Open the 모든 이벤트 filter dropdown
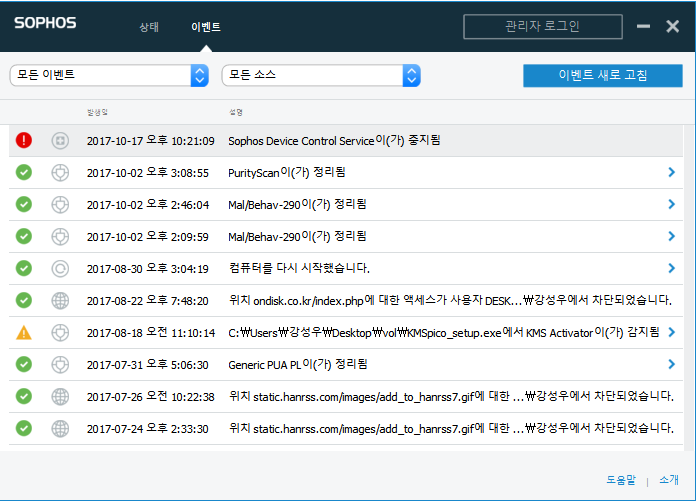The height and width of the screenshot is (503, 696). click(109, 75)
